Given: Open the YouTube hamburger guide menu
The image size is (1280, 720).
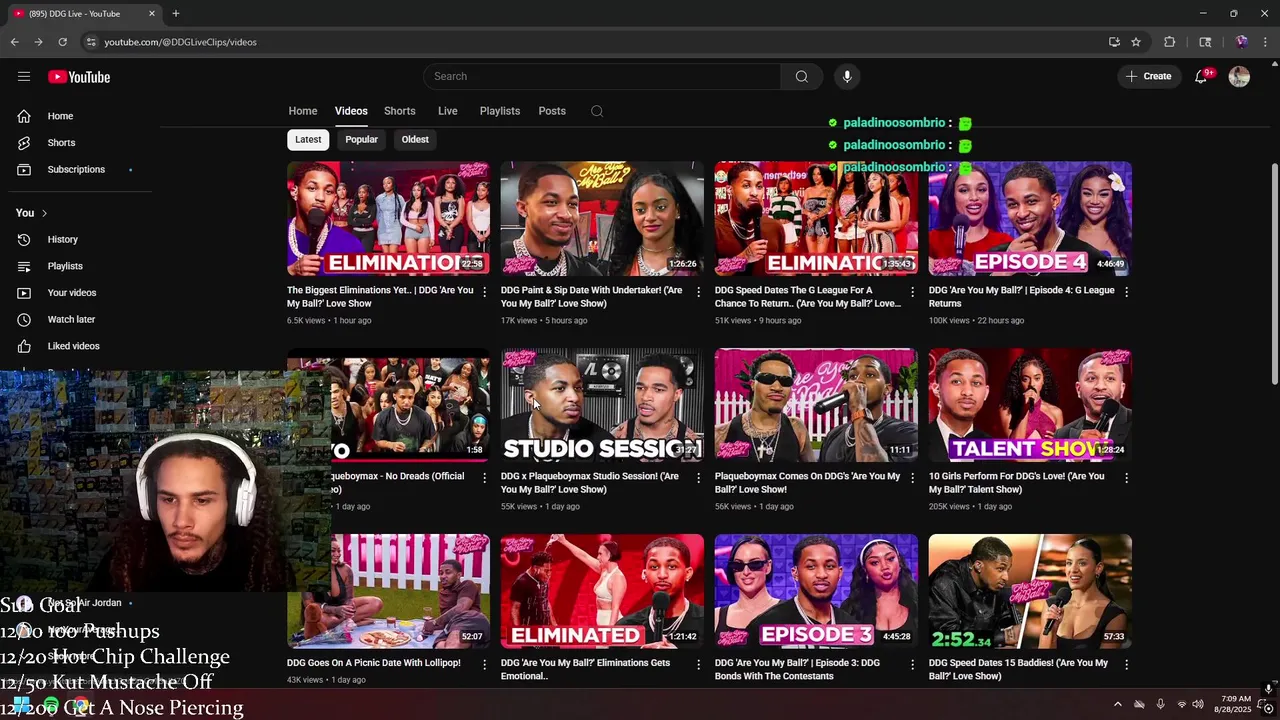Looking at the screenshot, I should click(24, 76).
